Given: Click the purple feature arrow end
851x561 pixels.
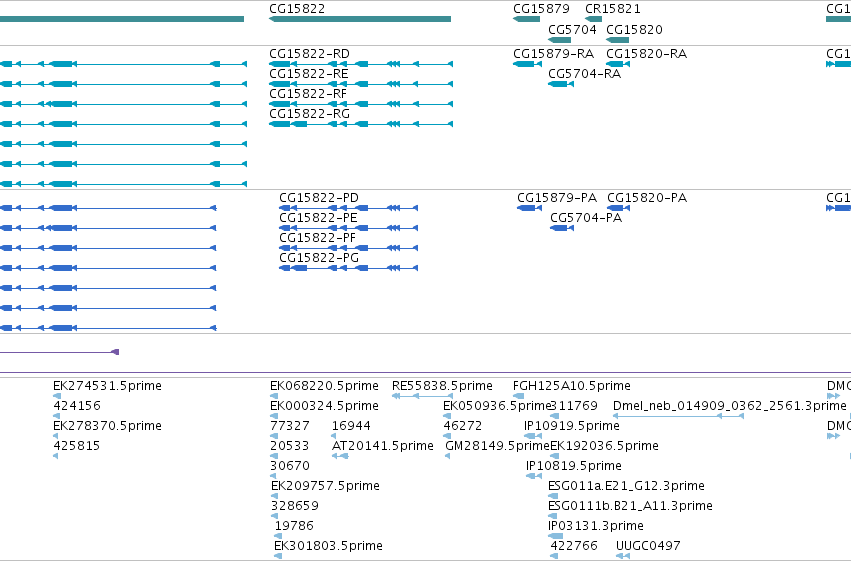Looking at the screenshot, I should [x=115, y=352].
